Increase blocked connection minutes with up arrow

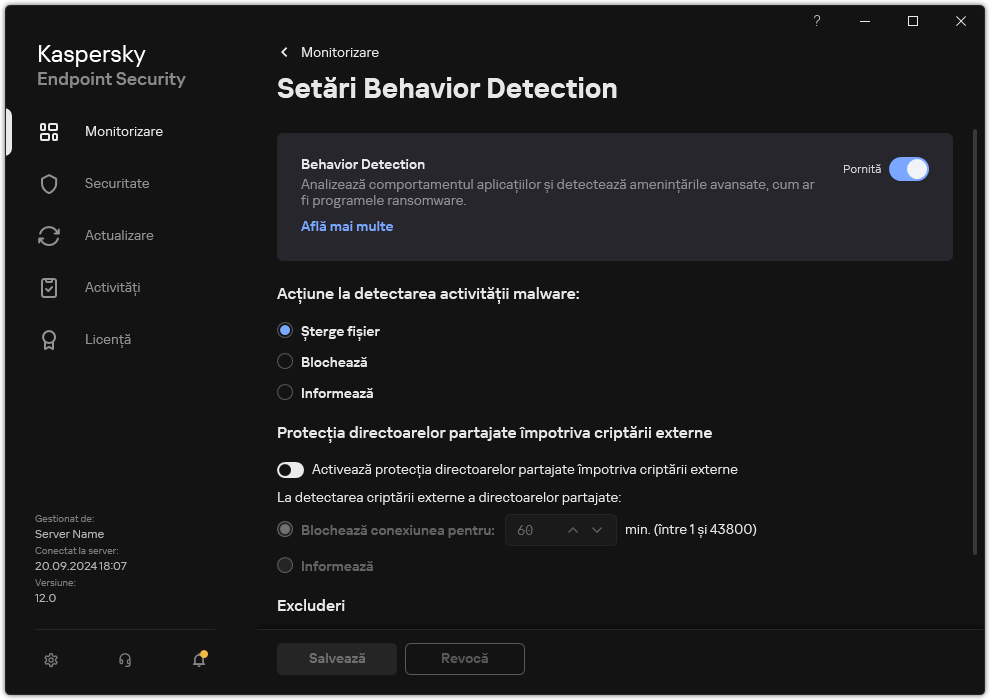(572, 530)
